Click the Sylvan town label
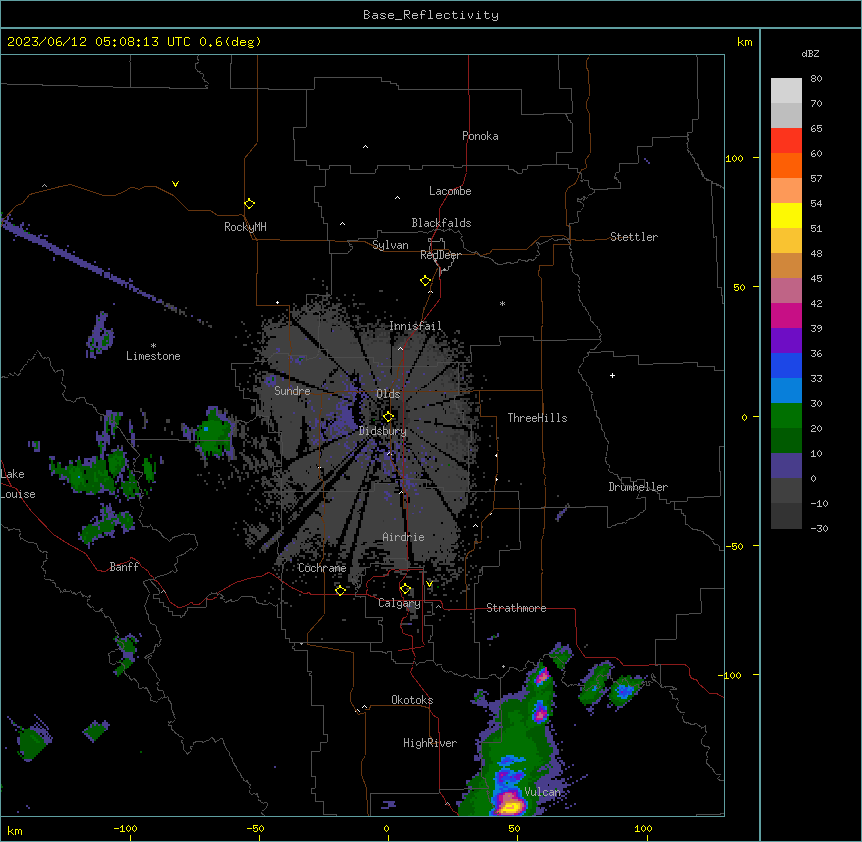The height and width of the screenshot is (842, 862). coord(390,245)
